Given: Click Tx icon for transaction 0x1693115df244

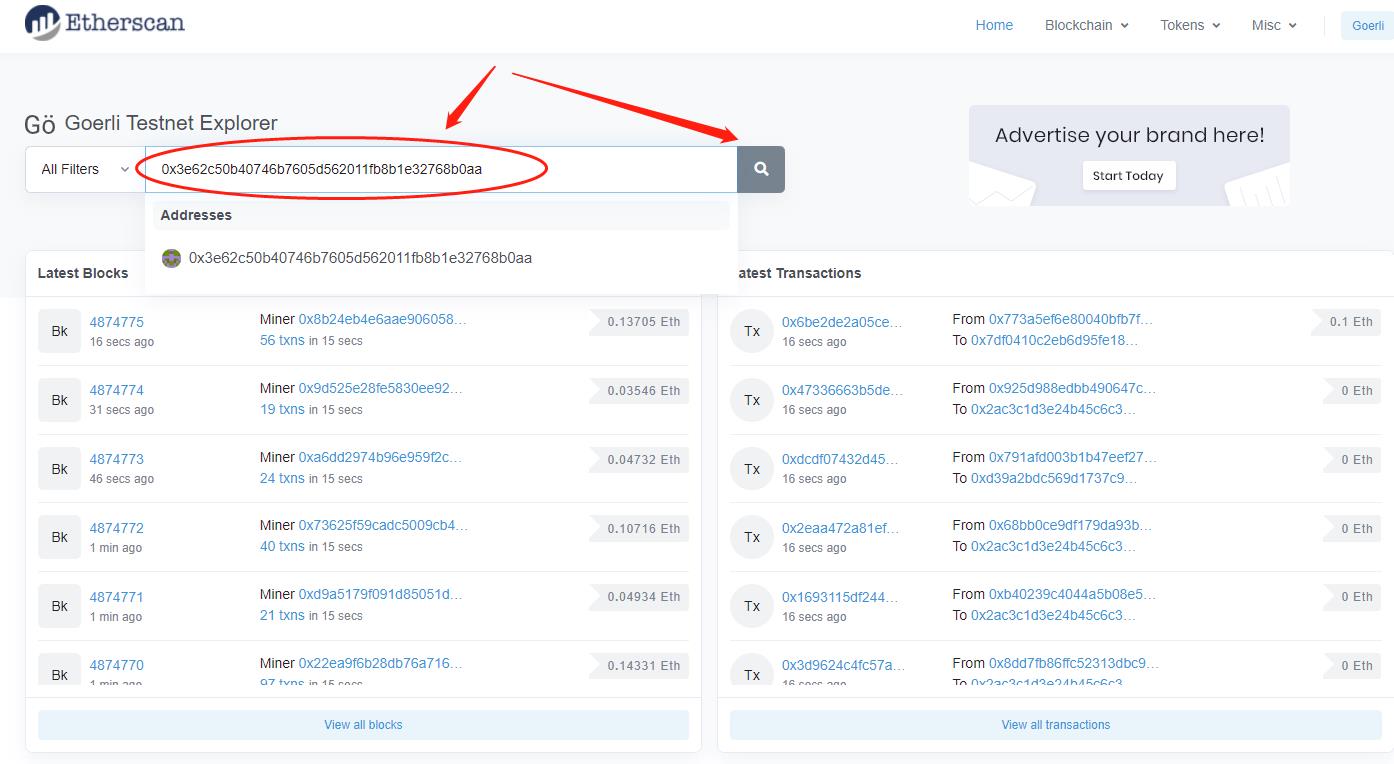Looking at the screenshot, I should 752,606.
